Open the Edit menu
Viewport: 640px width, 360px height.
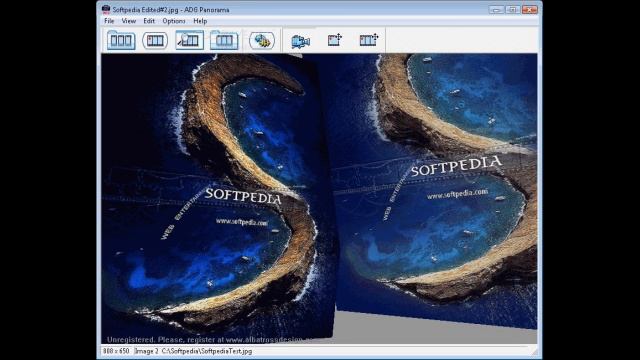(149, 21)
